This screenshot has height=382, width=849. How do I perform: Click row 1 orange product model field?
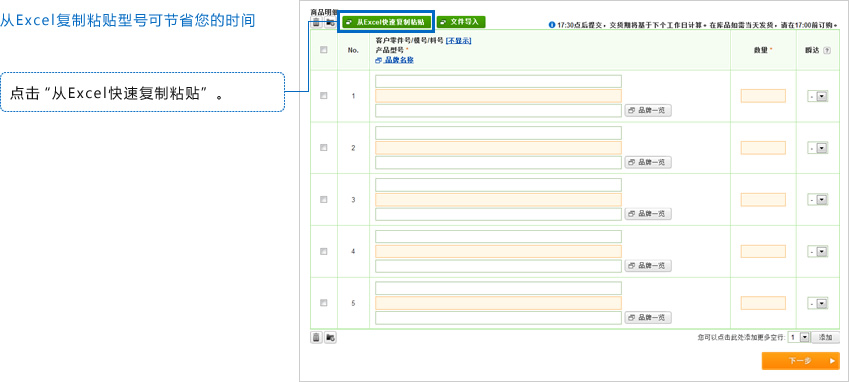(x=498, y=96)
